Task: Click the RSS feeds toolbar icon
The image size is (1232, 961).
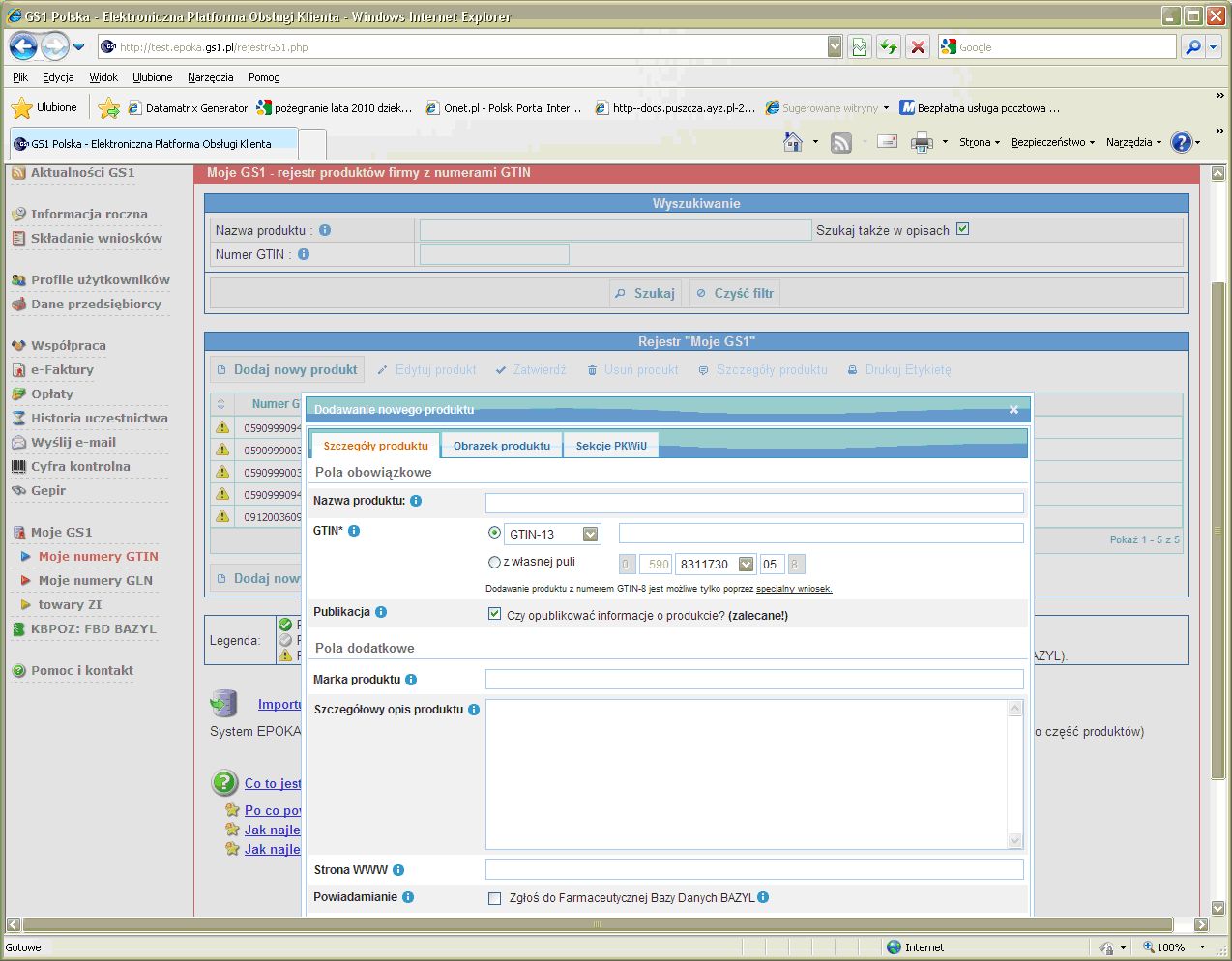Action: coord(841,142)
